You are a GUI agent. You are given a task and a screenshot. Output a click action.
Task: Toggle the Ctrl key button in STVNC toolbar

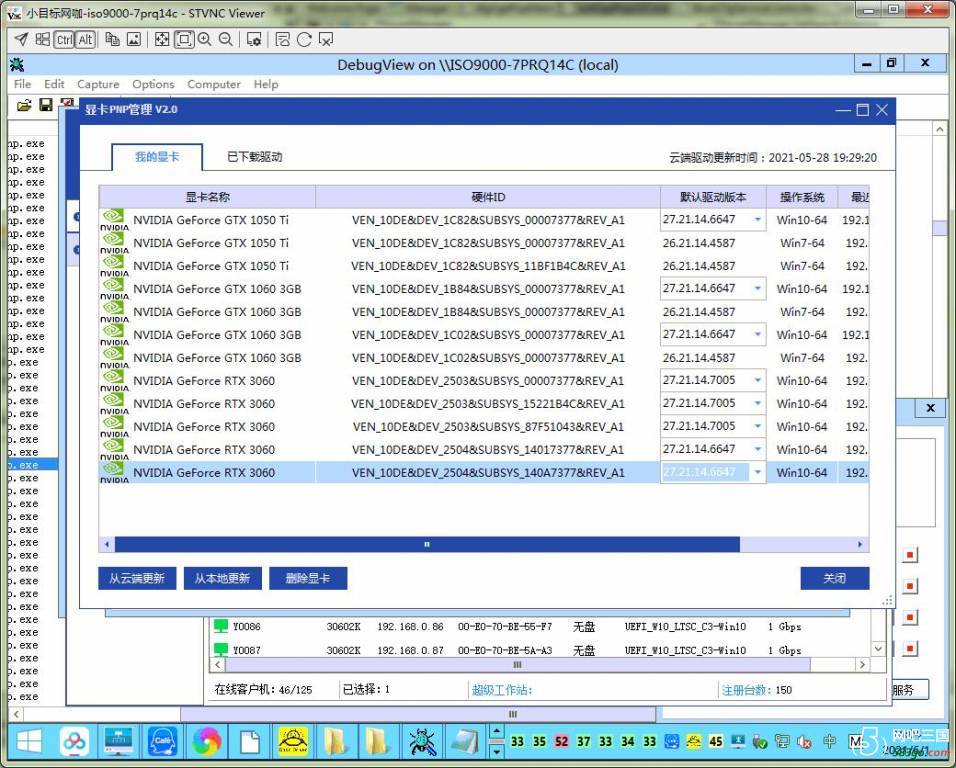(64, 40)
